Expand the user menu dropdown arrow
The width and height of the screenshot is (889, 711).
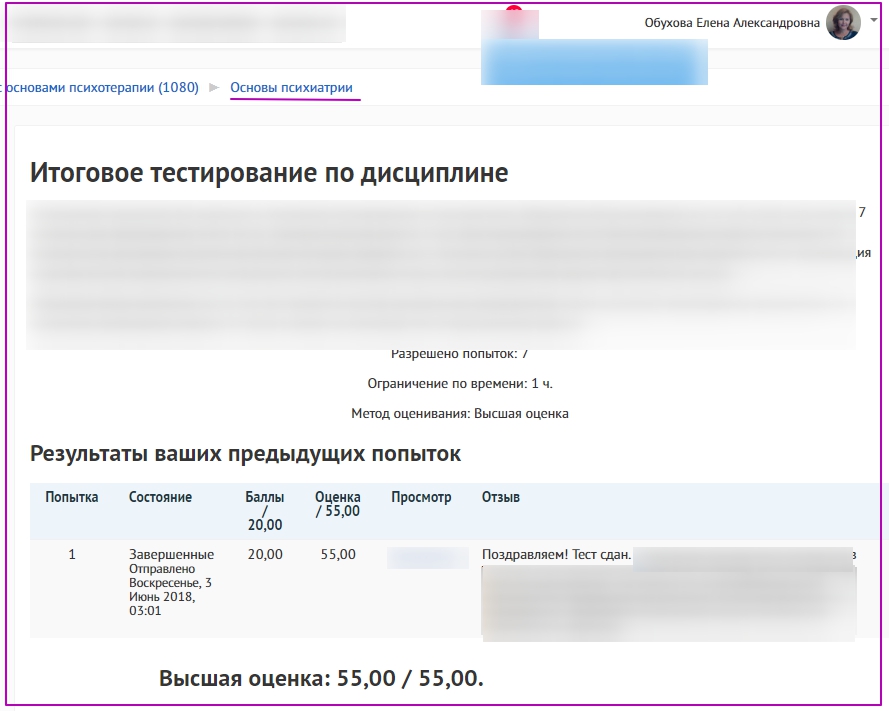point(873,20)
